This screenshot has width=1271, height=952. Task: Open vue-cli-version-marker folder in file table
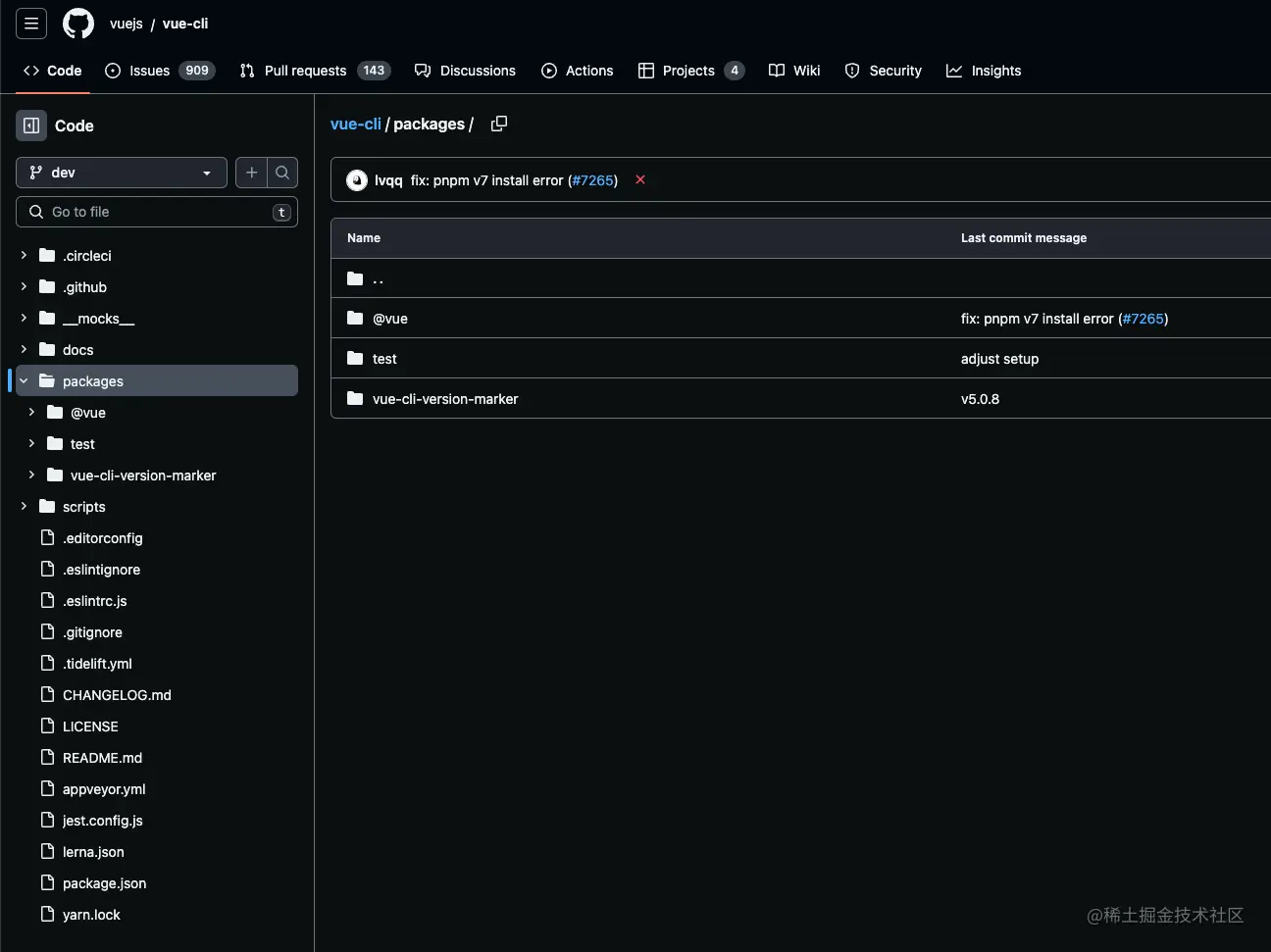(x=445, y=399)
